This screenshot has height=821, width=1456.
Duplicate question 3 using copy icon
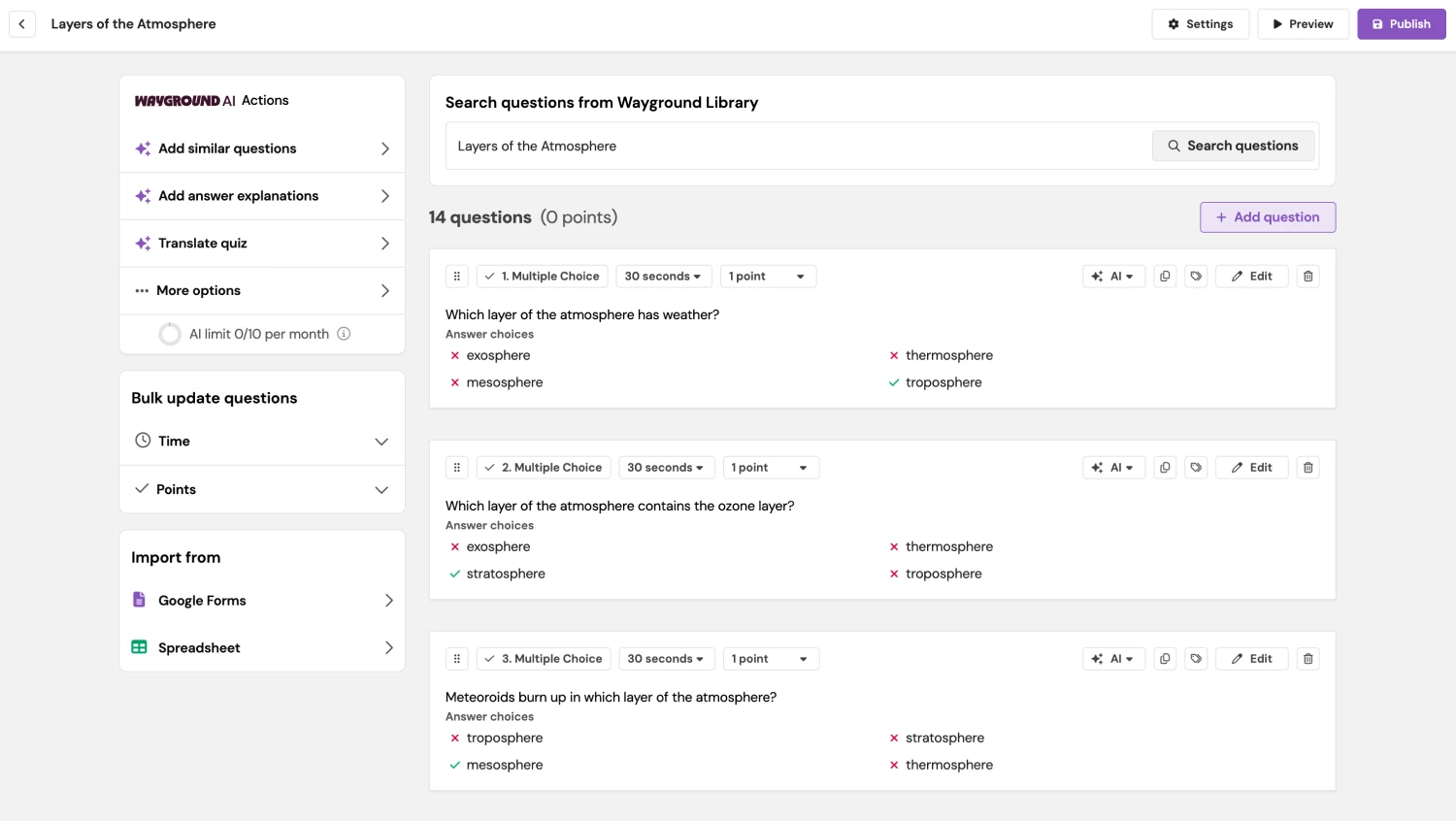click(1165, 659)
